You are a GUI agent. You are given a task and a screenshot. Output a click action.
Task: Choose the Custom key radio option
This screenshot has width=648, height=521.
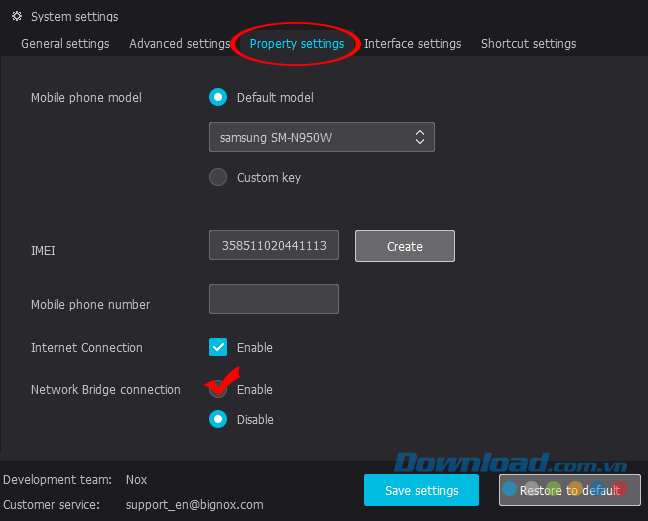218,177
